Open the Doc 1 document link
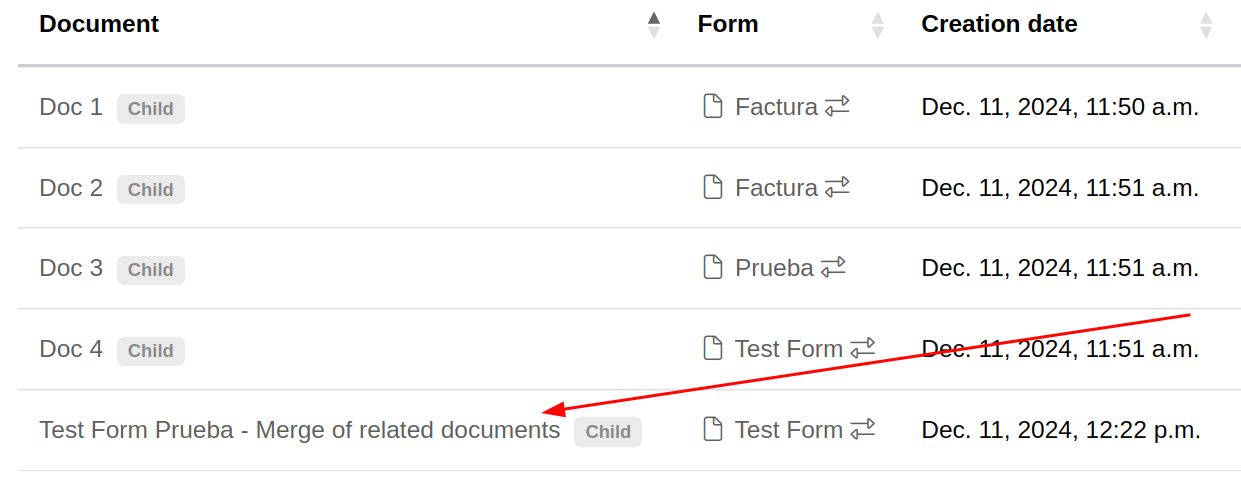The height and width of the screenshot is (479, 1241). tap(71, 107)
